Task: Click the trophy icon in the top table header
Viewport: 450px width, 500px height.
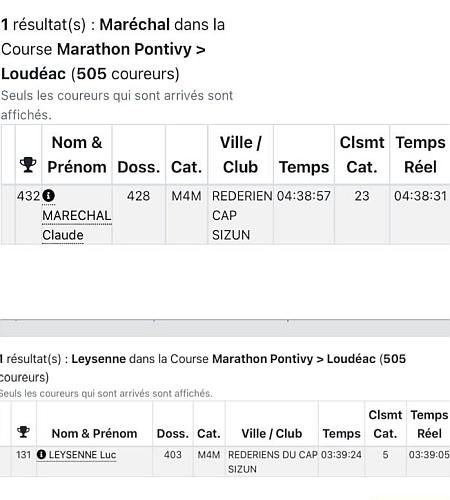Action: pyautogui.click(x=28, y=164)
